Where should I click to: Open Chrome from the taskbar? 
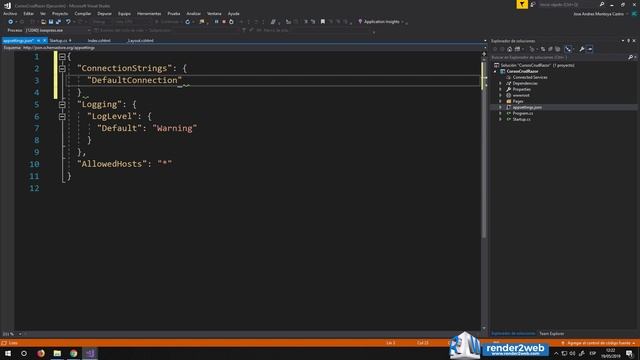(73, 353)
